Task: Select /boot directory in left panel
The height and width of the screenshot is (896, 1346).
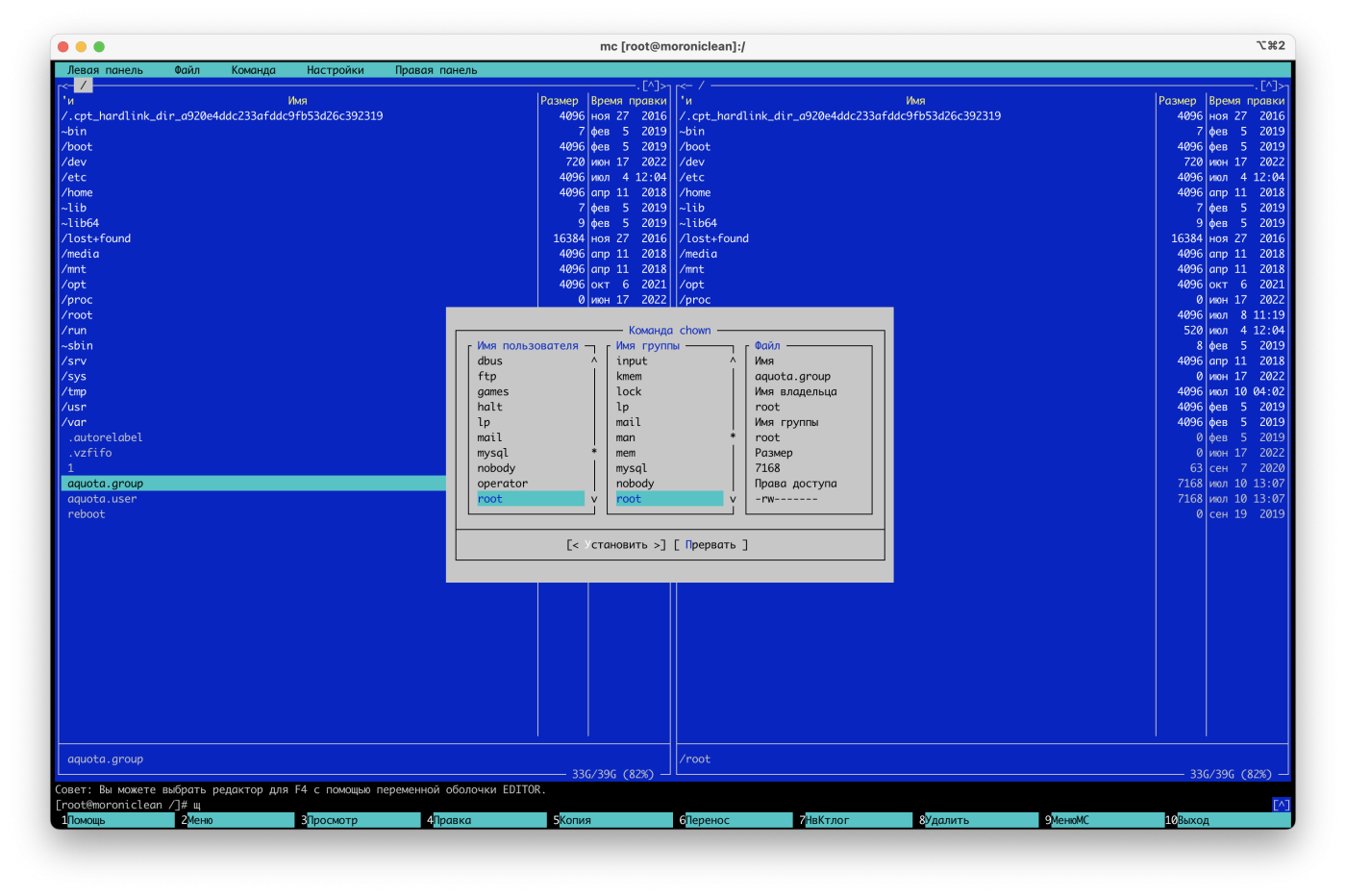Action: (78, 147)
